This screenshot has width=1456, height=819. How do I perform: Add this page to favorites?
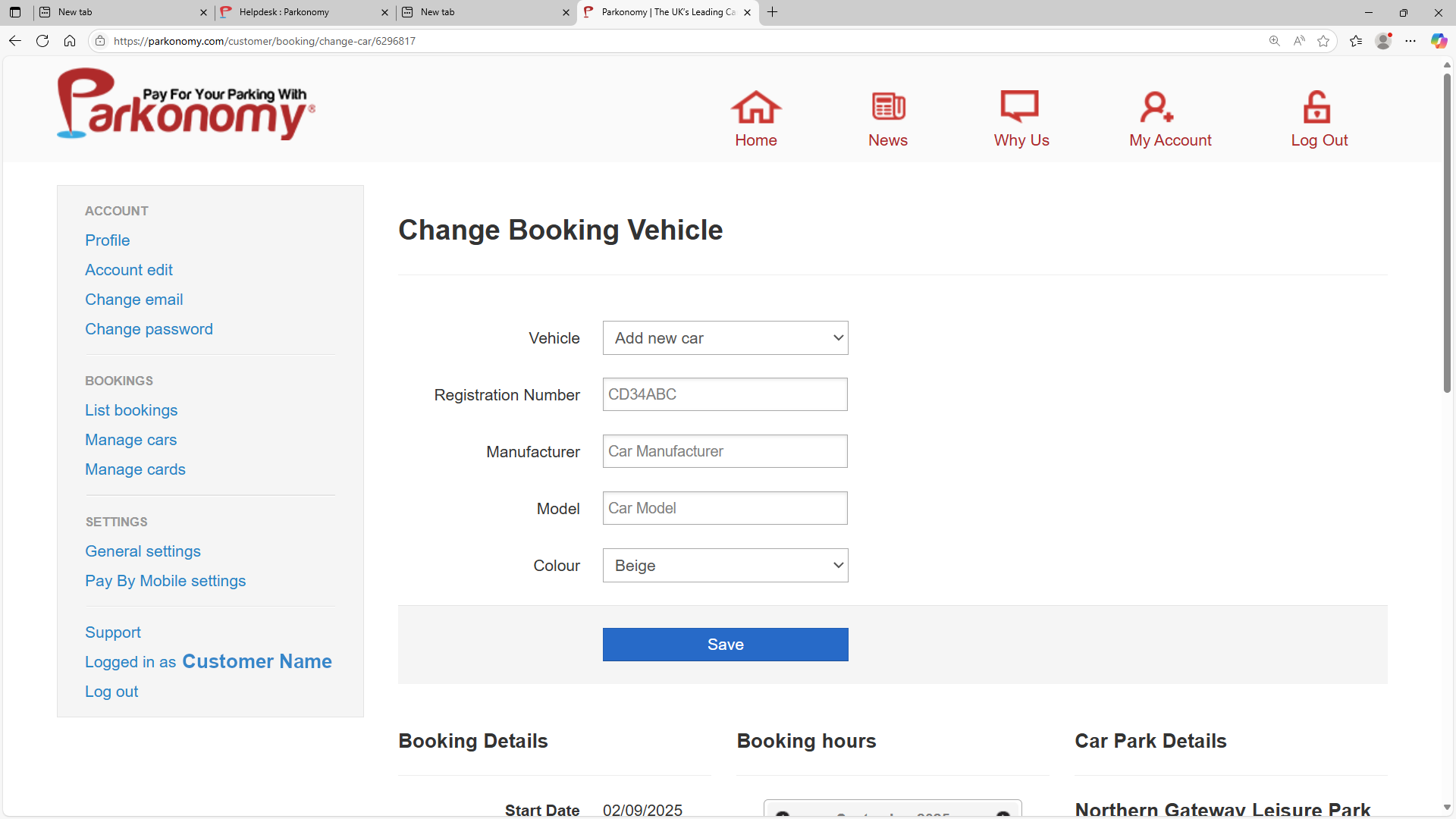(x=1323, y=41)
